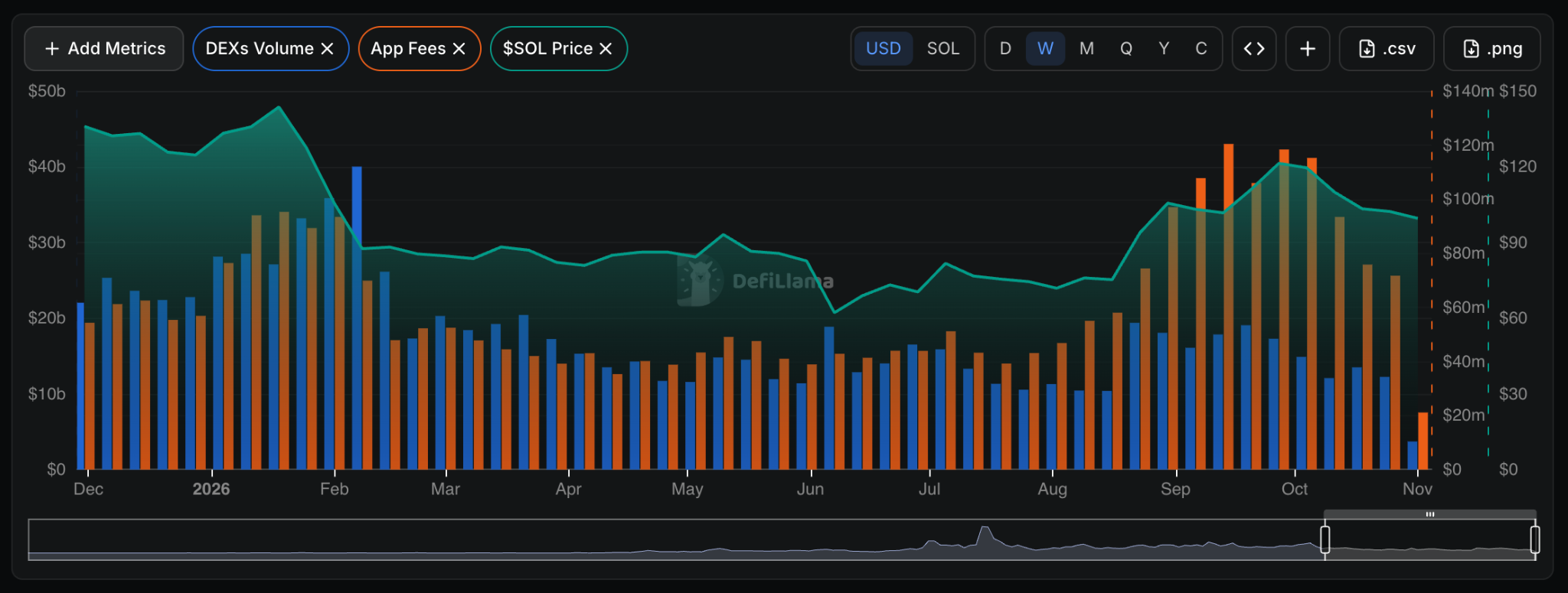Click the '$90' price axis label

point(1513,243)
